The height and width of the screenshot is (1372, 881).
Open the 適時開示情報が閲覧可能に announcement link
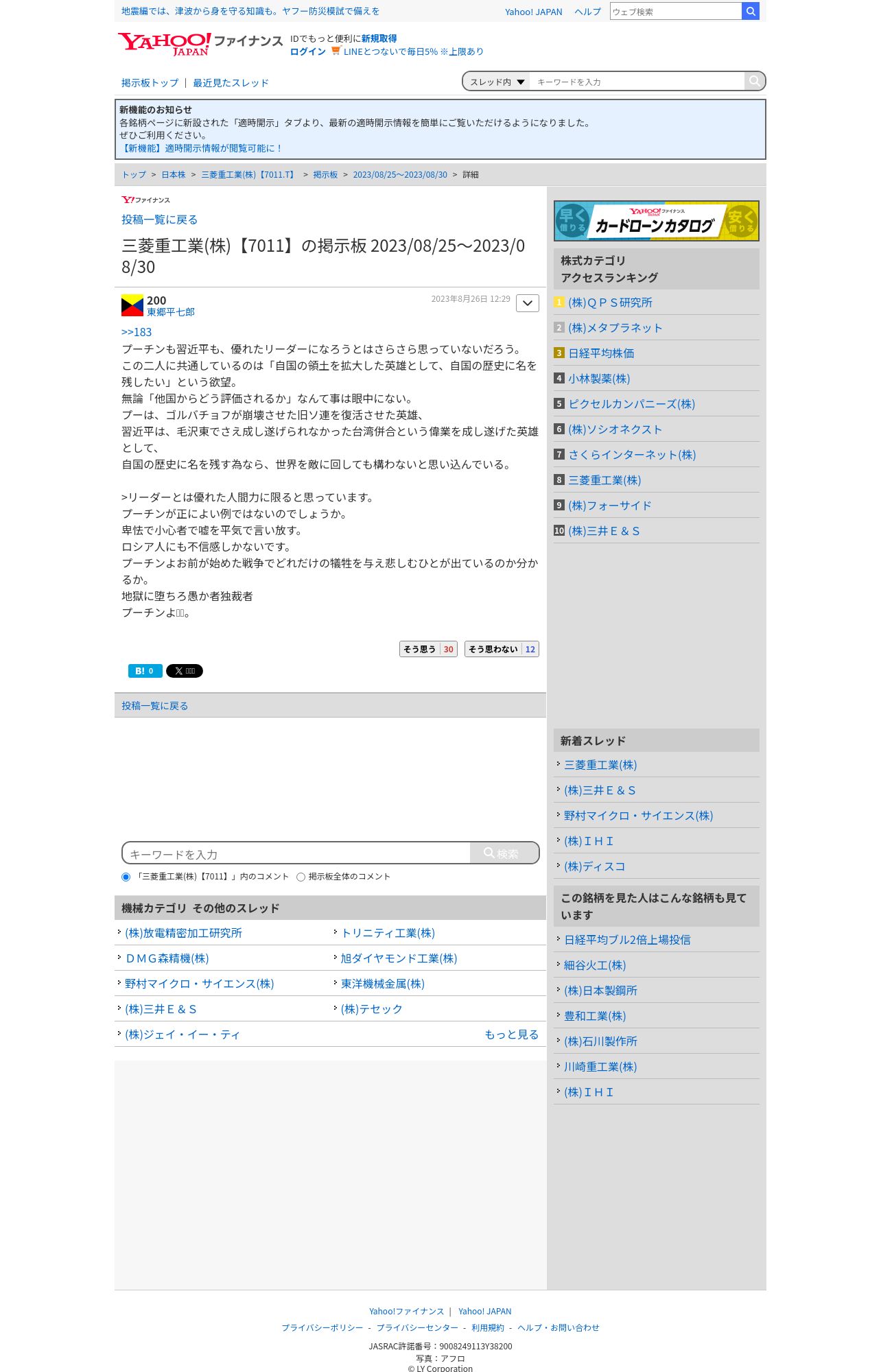point(201,148)
